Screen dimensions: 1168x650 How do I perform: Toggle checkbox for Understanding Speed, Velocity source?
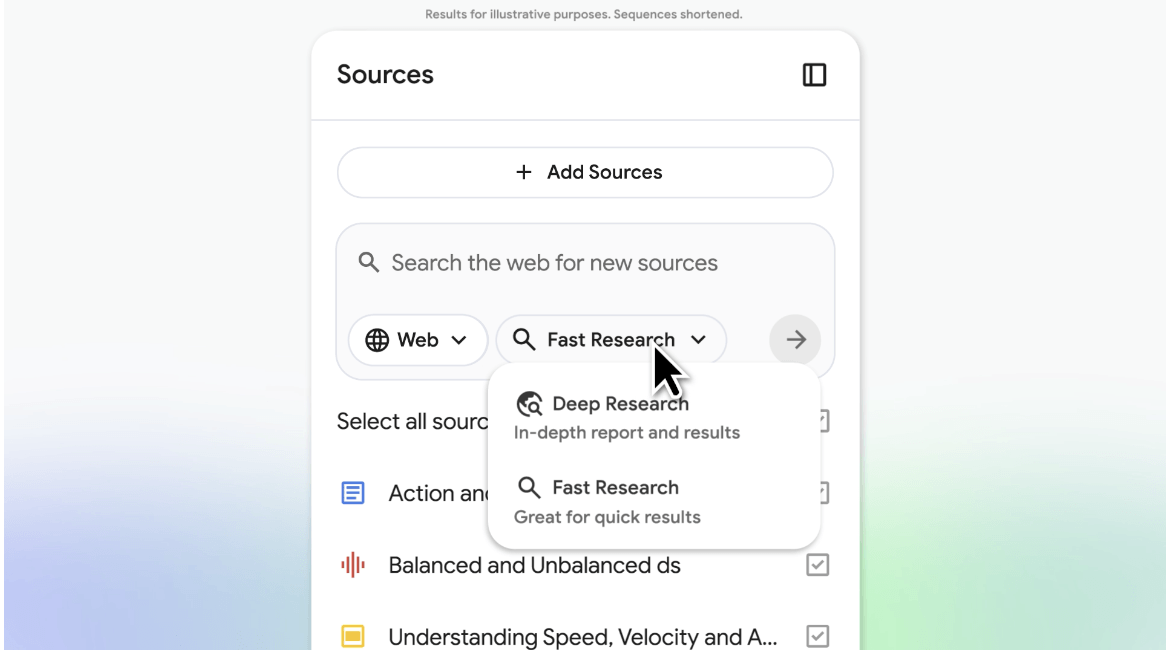pyautogui.click(x=817, y=637)
